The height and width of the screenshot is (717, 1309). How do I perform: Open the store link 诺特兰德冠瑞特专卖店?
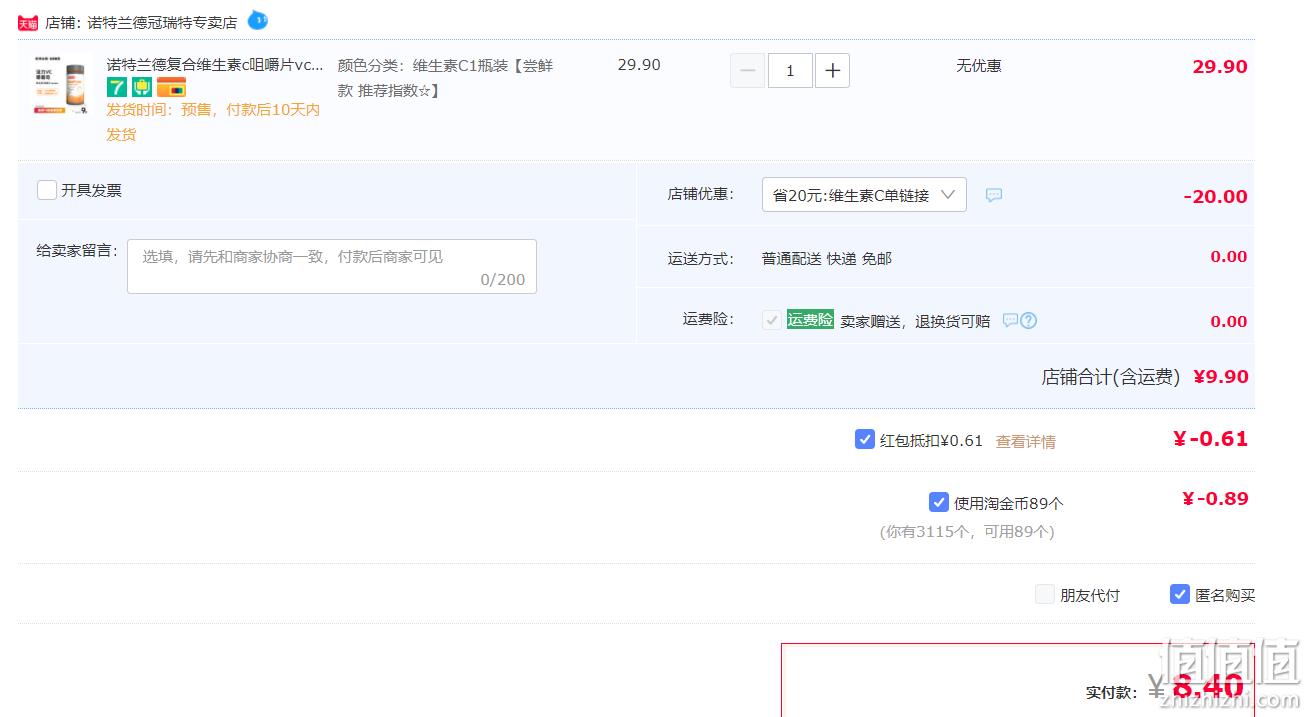click(x=162, y=22)
